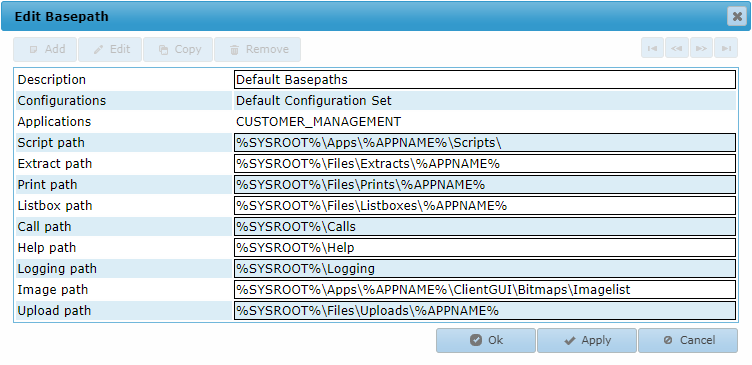
Task: Click the Help path label
Action: coord(47,248)
